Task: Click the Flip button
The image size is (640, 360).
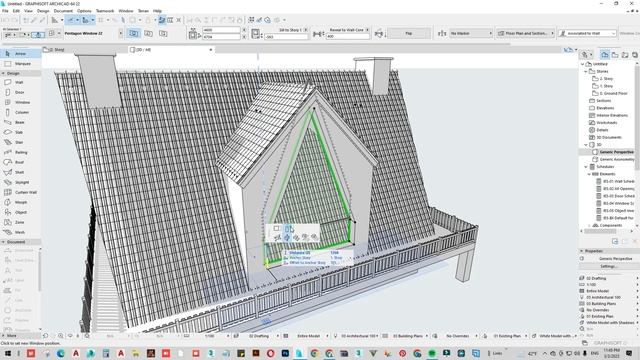Action: (x=409, y=33)
